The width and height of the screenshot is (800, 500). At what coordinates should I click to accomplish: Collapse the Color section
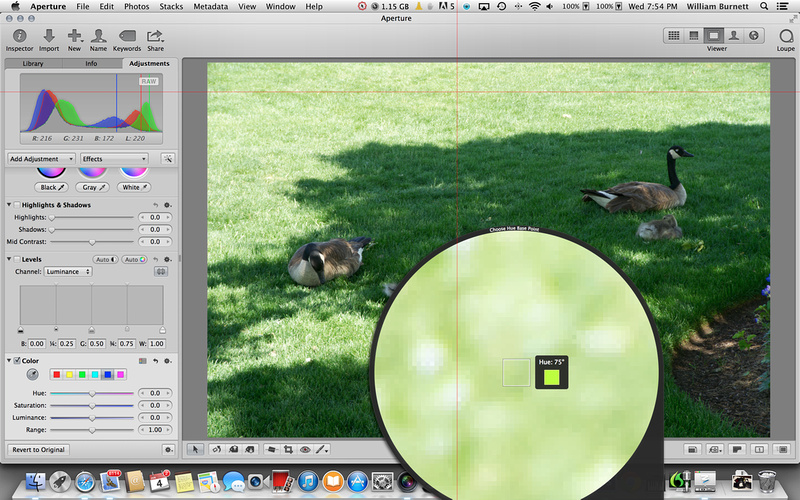point(9,361)
